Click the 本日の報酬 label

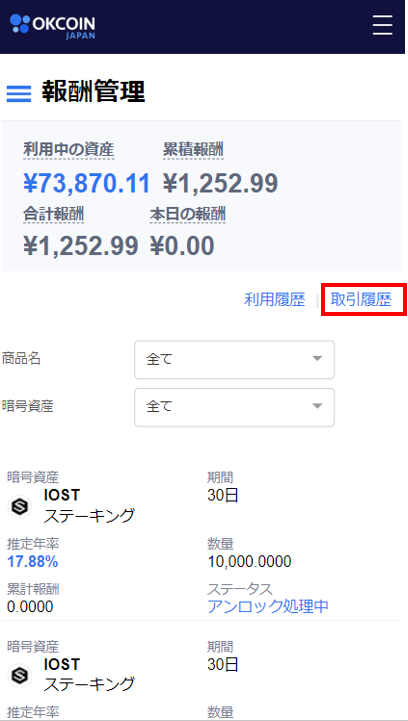pos(188,214)
